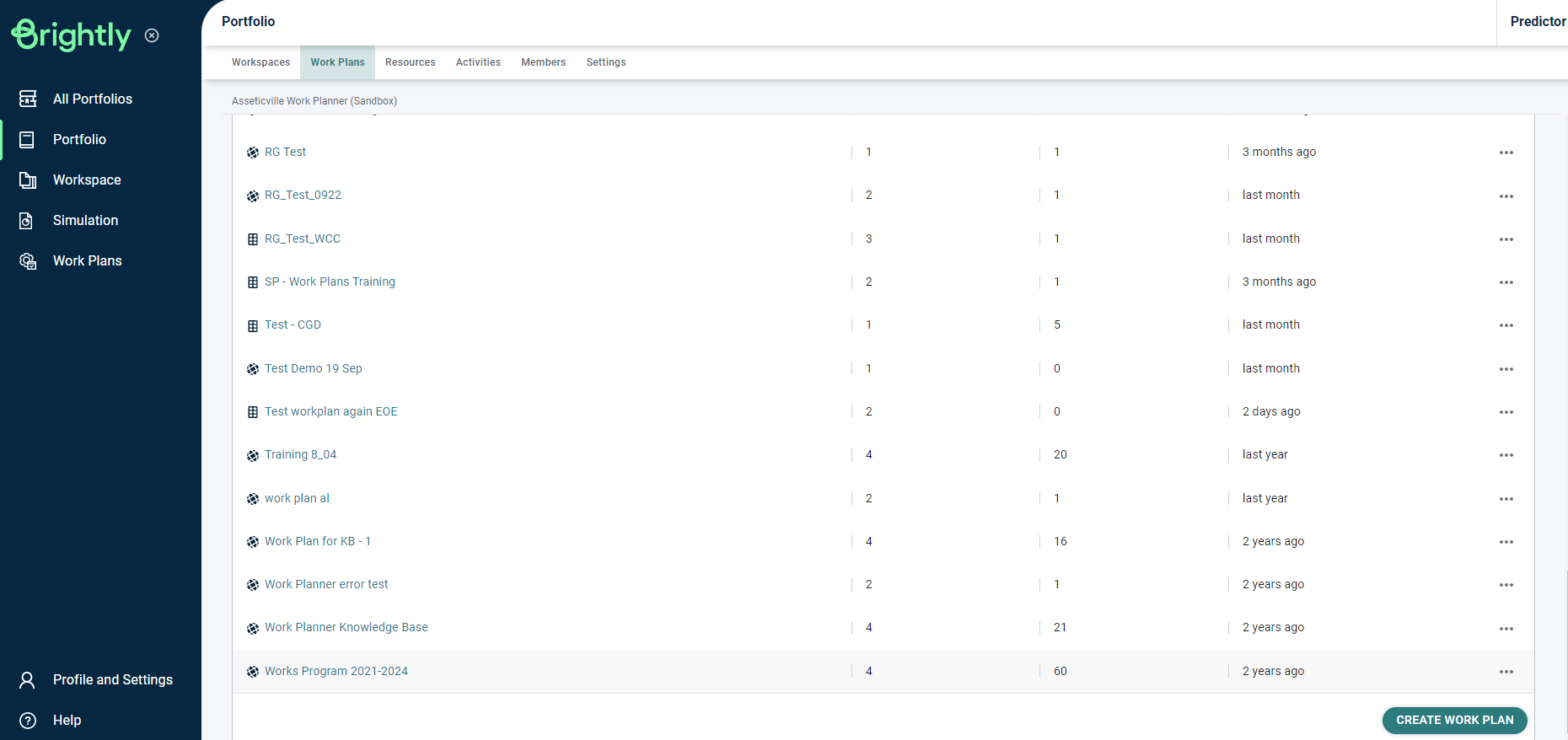
Task: Open the RG_Test_0922 work plan
Action: pos(303,195)
